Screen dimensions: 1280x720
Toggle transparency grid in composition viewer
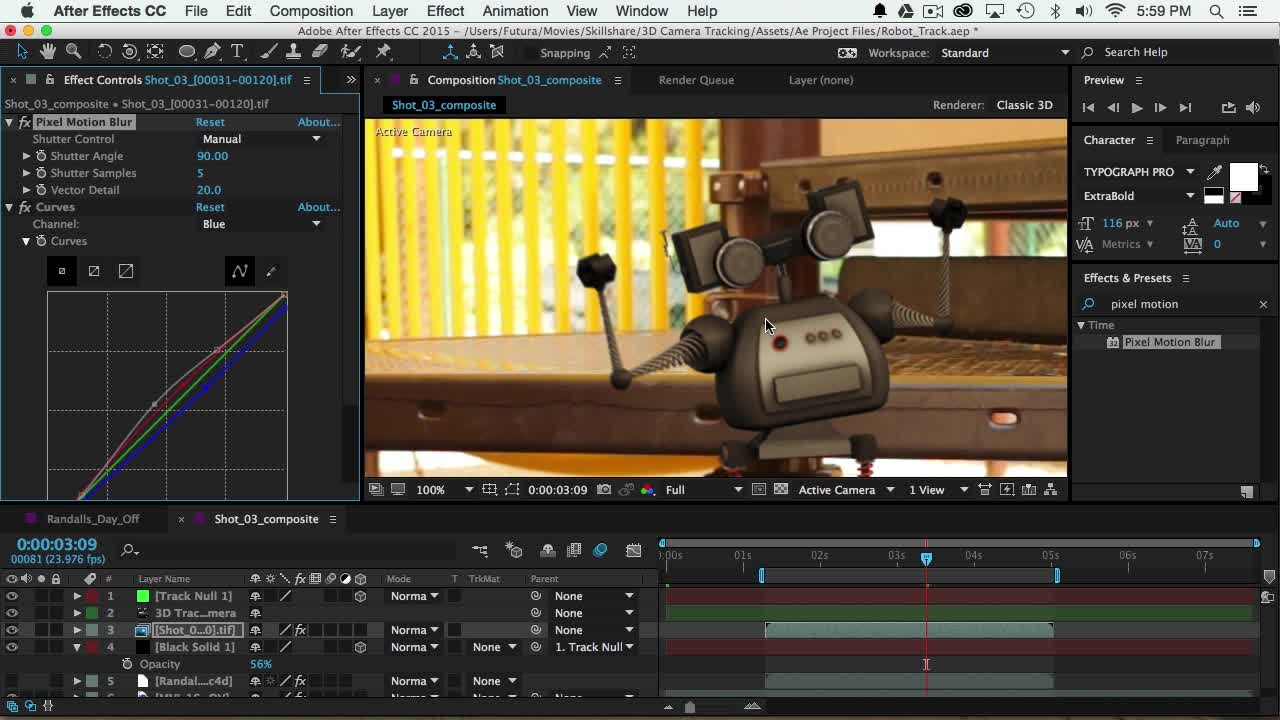coord(780,490)
